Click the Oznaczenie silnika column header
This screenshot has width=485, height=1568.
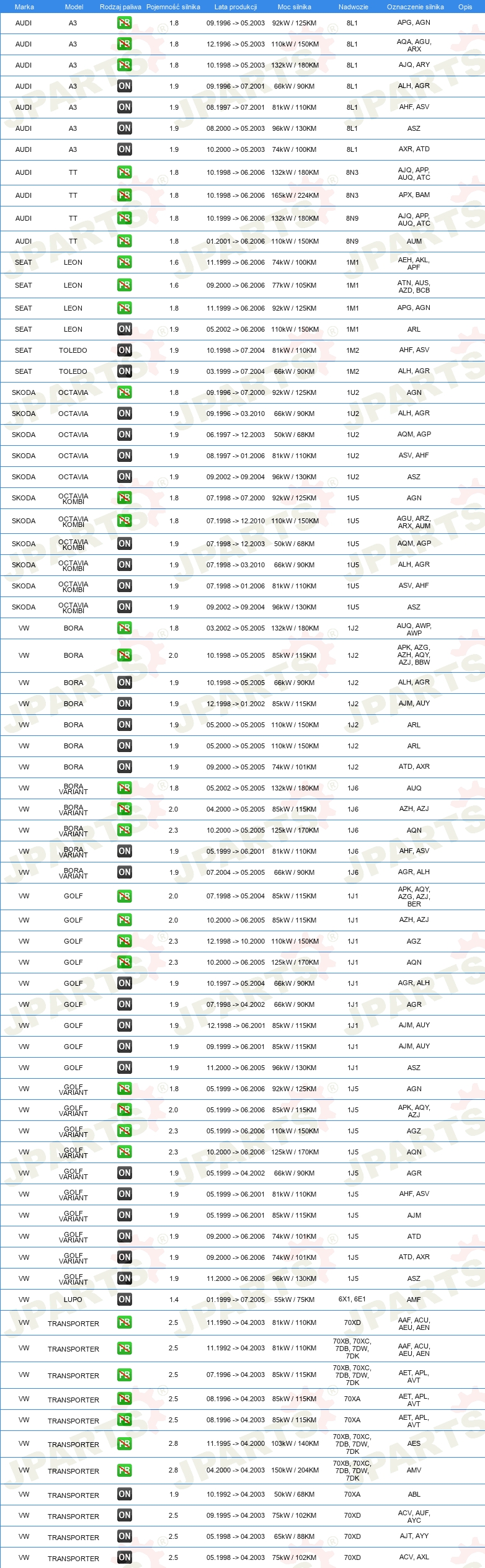(415, 7)
